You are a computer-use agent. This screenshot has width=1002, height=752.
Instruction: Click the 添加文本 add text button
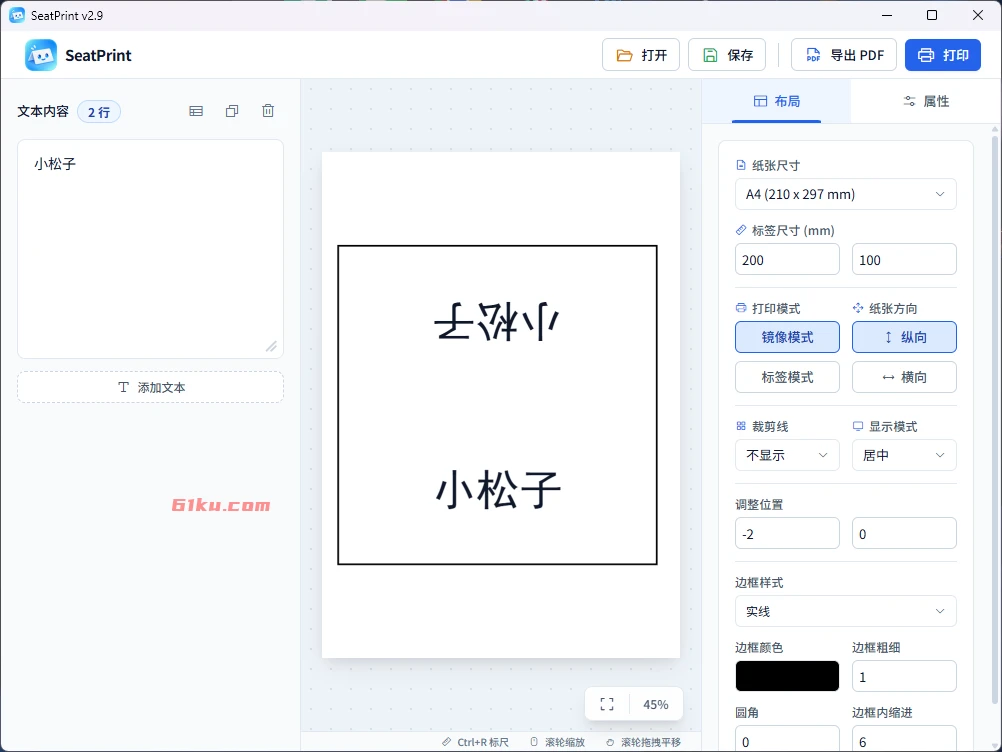click(x=151, y=387)
